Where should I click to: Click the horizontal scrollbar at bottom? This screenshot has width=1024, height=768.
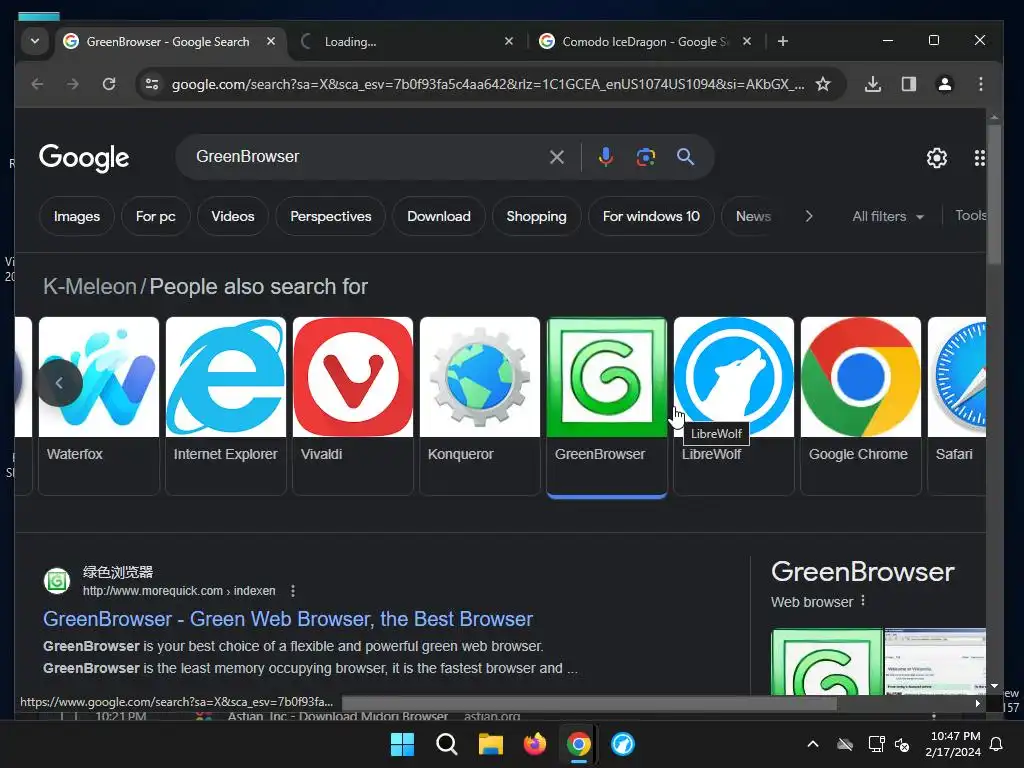coord(589,703)
